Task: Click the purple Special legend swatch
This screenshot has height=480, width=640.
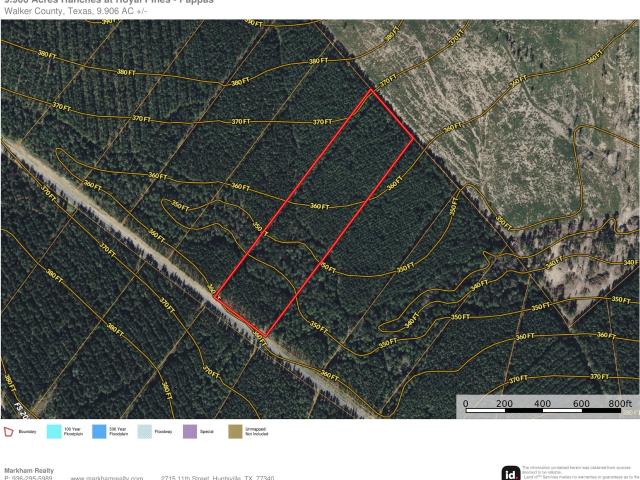Action: point(188,432)
